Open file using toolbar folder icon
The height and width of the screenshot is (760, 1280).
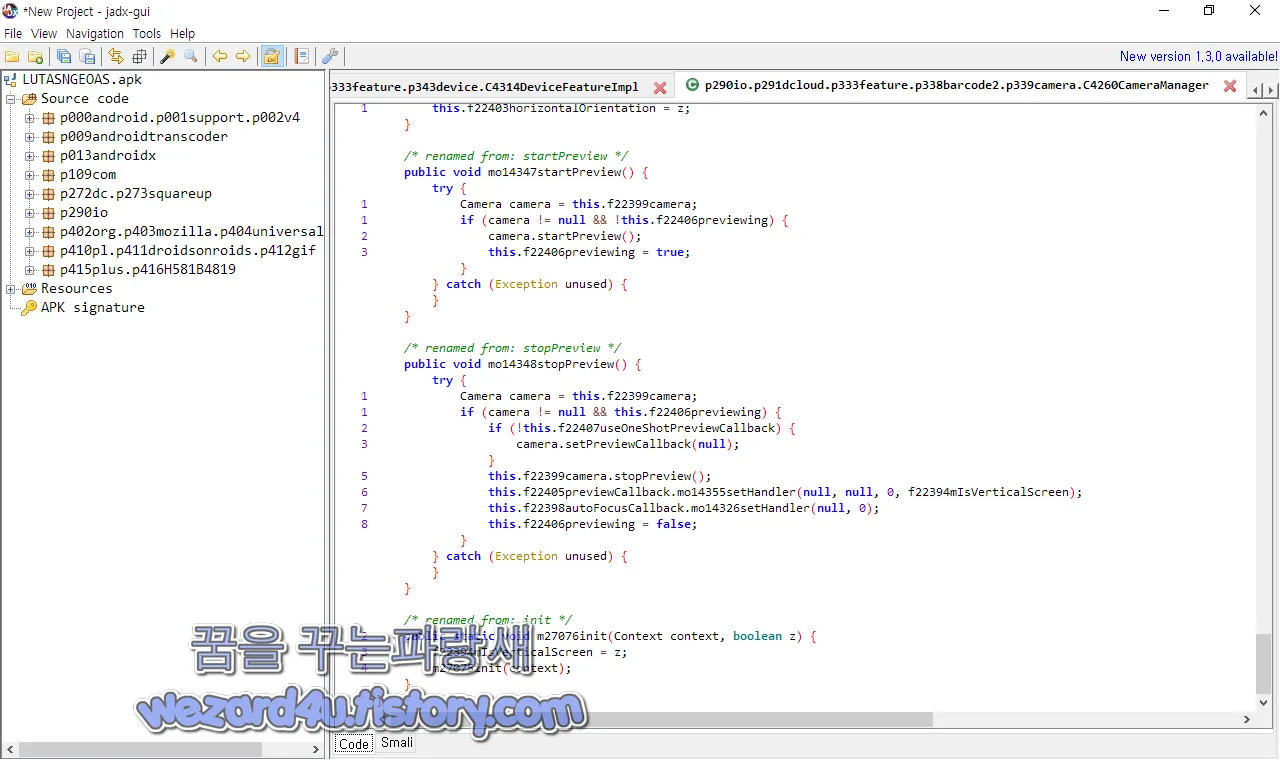point(12,57)
